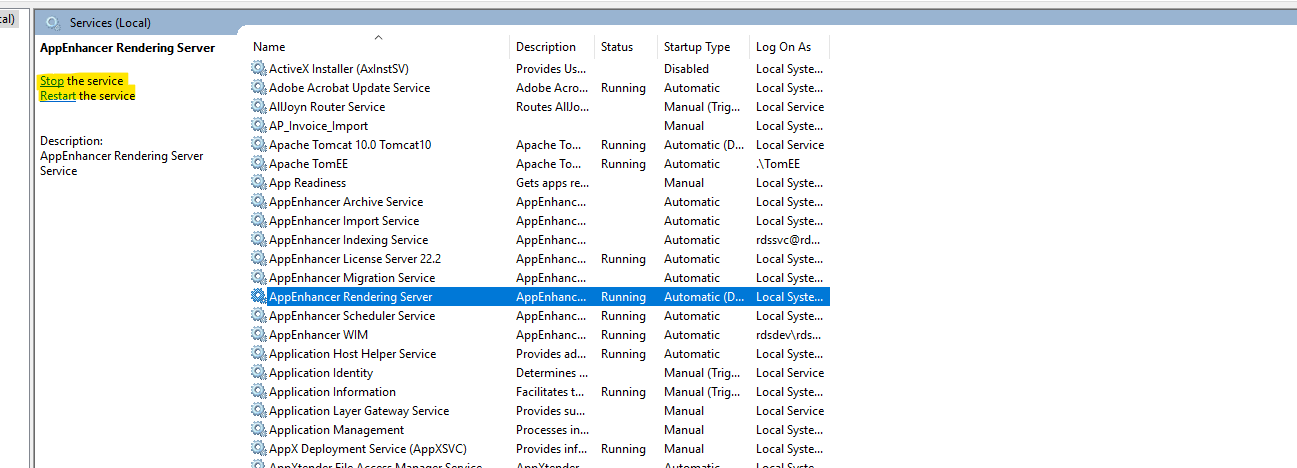Click gear icon for Application Host Helper Service
Image resolution: width=1297 pixels, height=468 pixels.
pos(259,354)
